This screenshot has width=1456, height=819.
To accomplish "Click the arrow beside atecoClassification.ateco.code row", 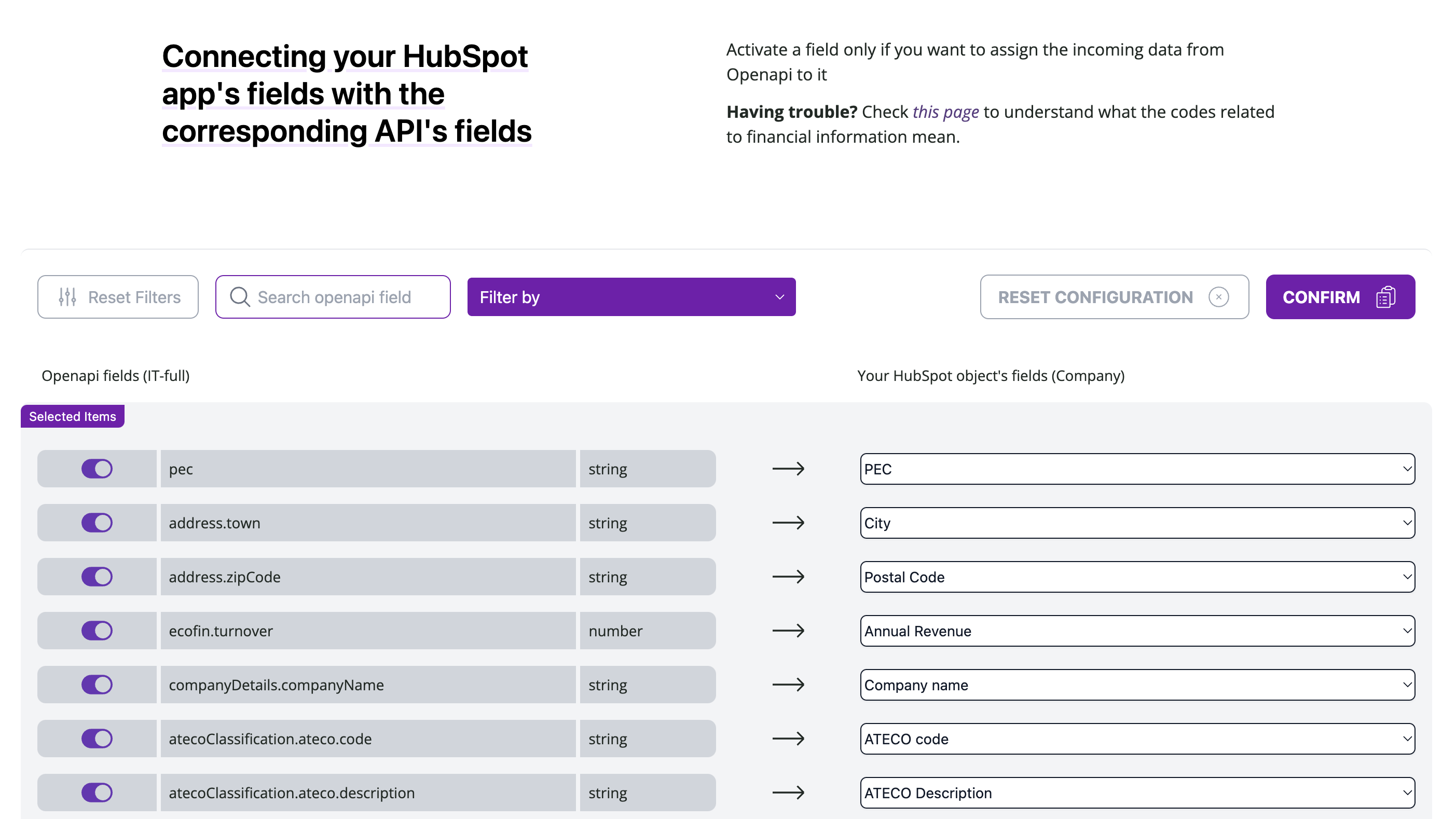I will pos(788,738).
